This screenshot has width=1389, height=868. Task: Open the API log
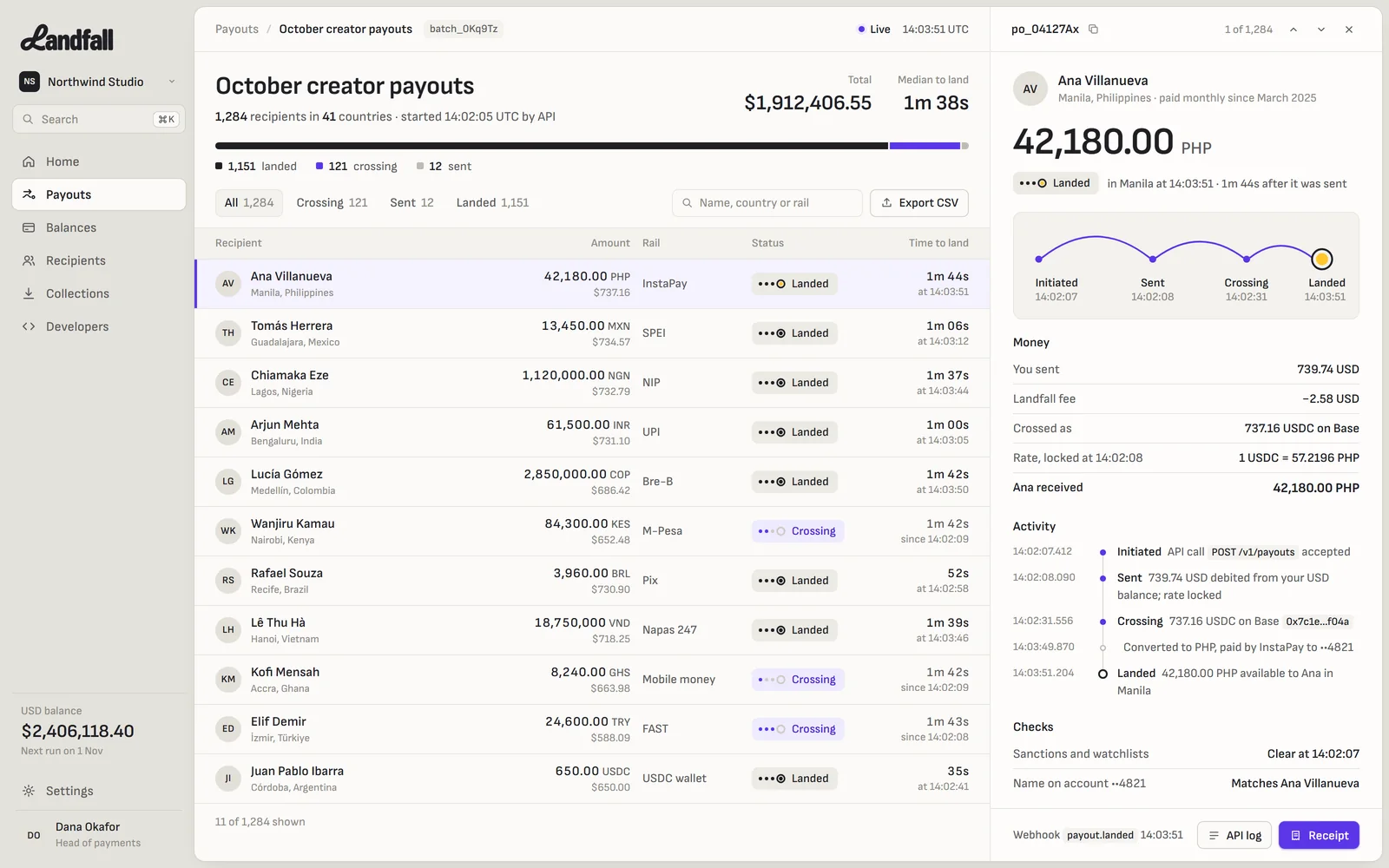pos(1234,835)
